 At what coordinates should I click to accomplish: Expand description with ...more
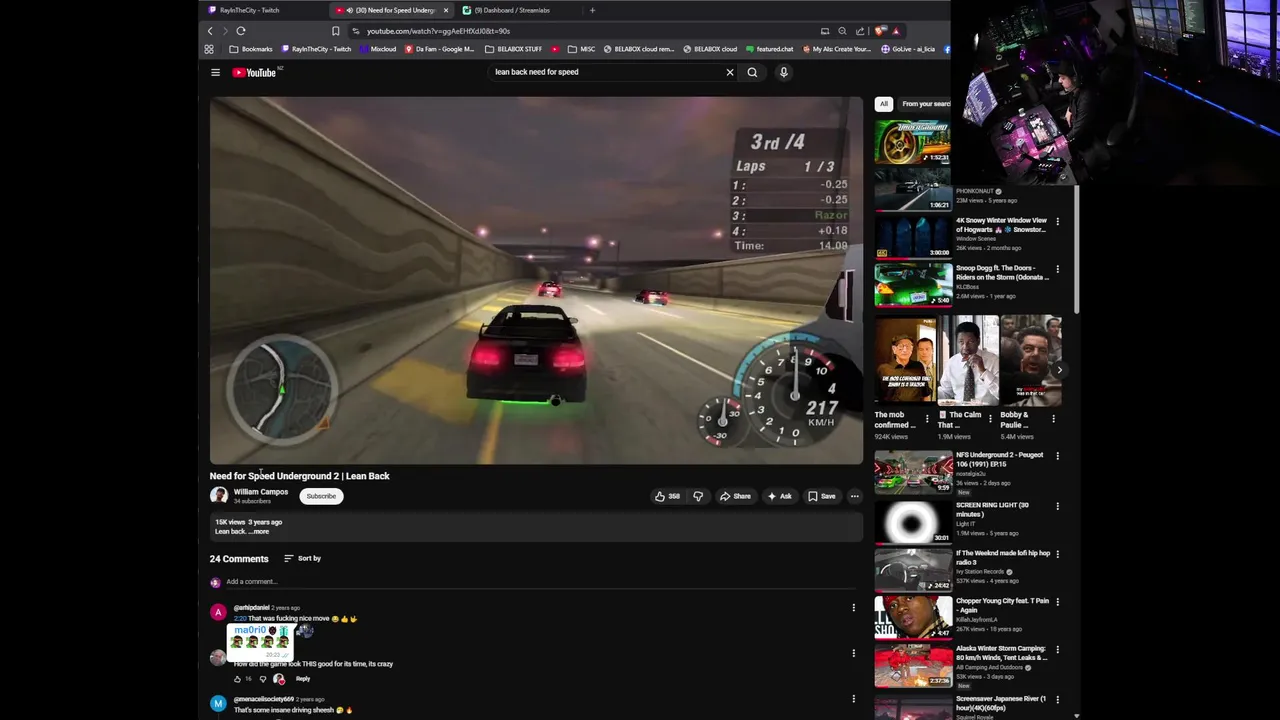coord(258,531)
